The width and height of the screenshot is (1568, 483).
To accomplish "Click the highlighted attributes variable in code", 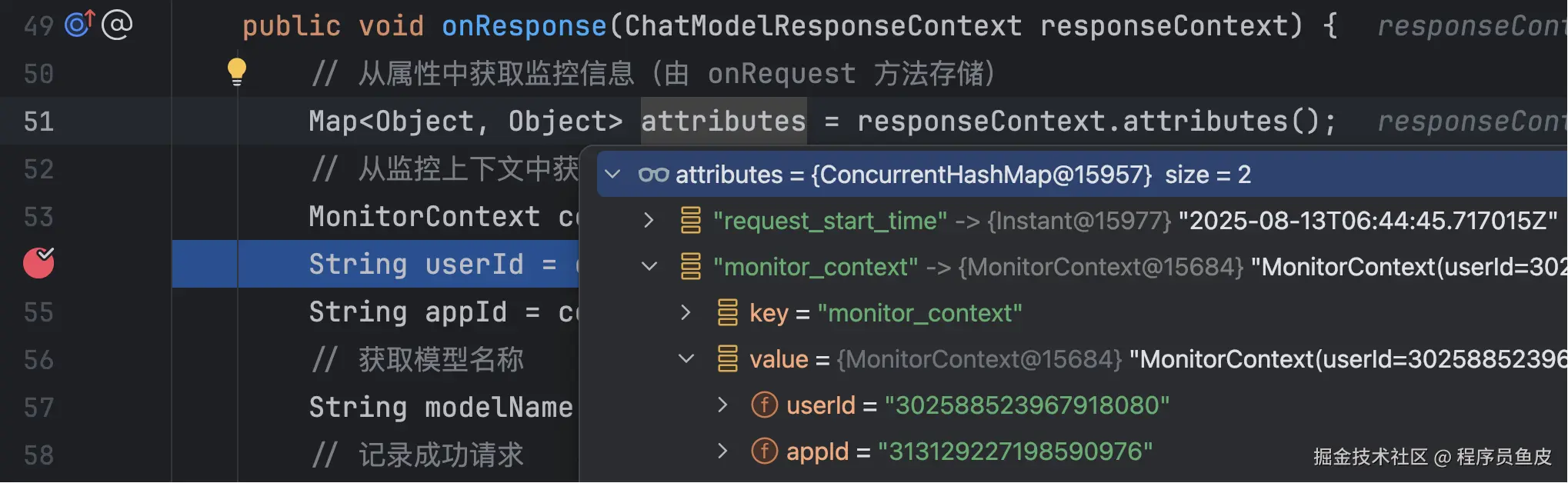I will [x=723, y=122].
